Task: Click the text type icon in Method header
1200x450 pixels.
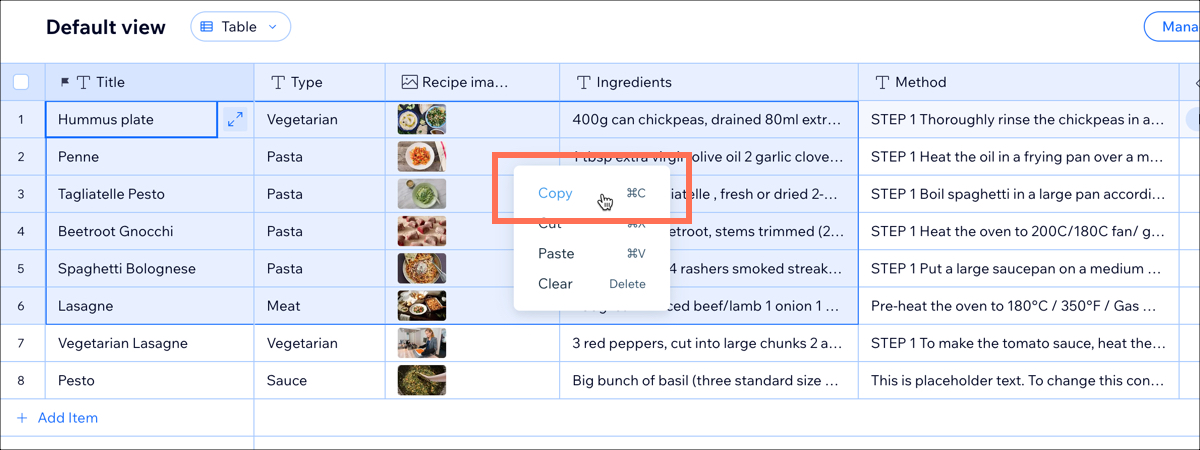Action: (882, 82)
